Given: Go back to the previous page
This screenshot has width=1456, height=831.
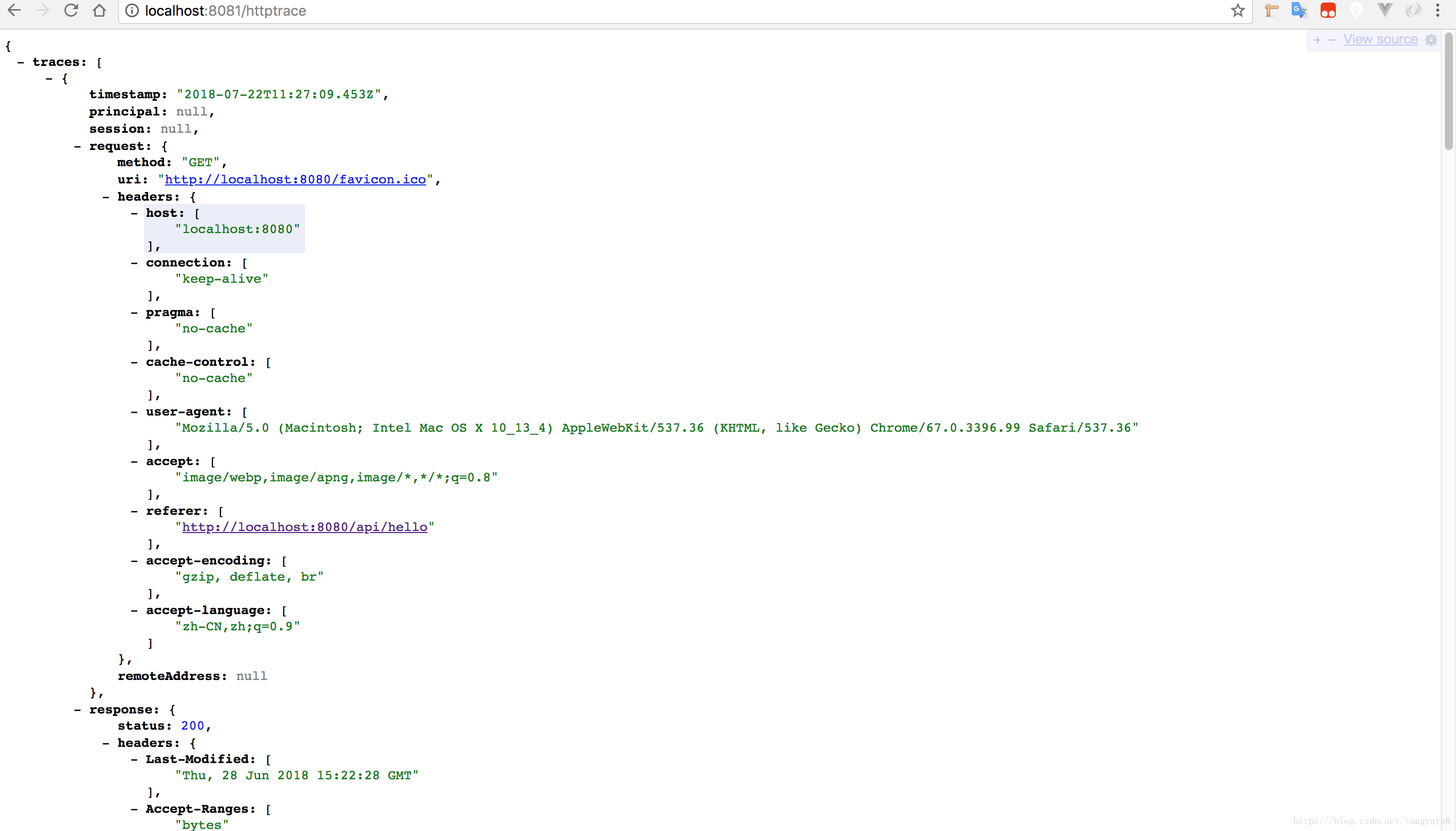Looking at the screenshot, I should pyautogui.click(x=14, y=10).
